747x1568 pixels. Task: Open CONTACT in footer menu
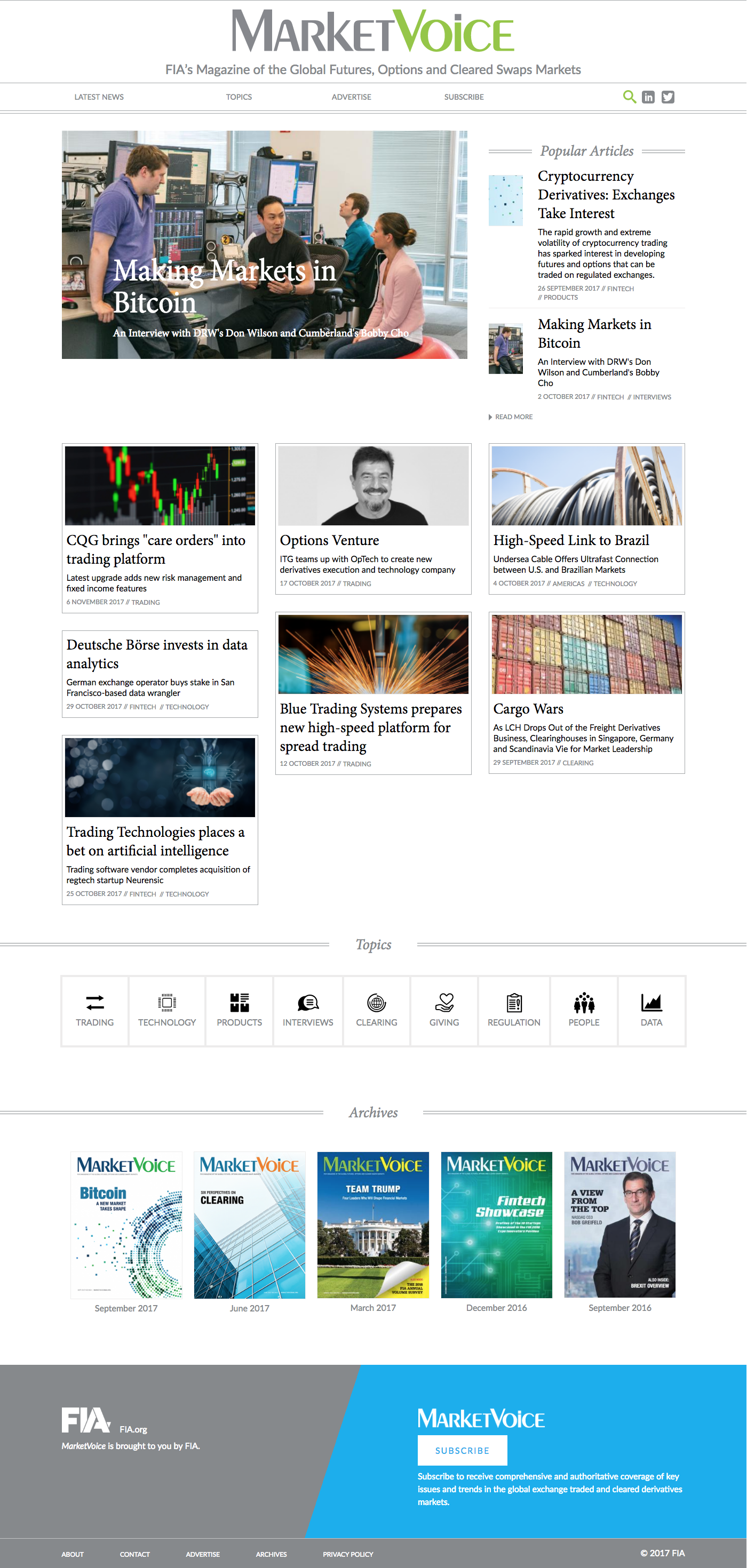[134, 1554]
